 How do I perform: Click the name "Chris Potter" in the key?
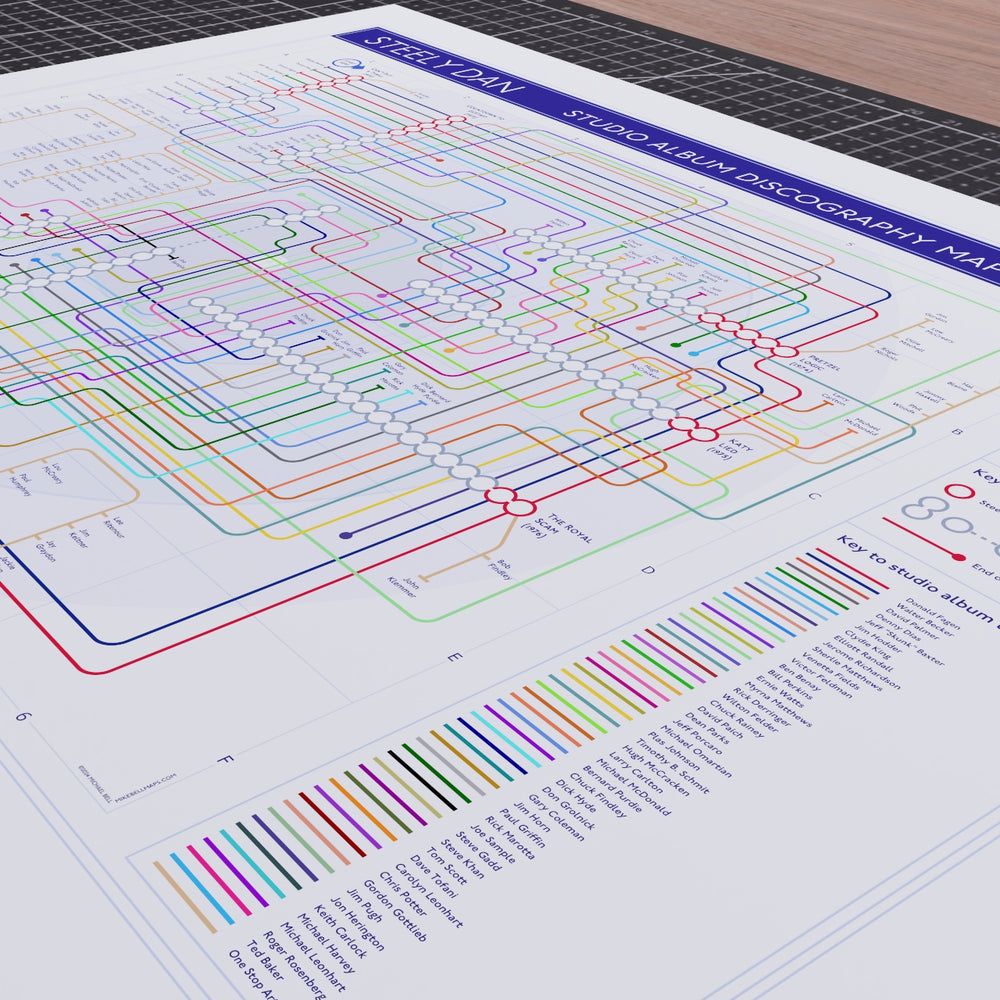tap(403, 894)
